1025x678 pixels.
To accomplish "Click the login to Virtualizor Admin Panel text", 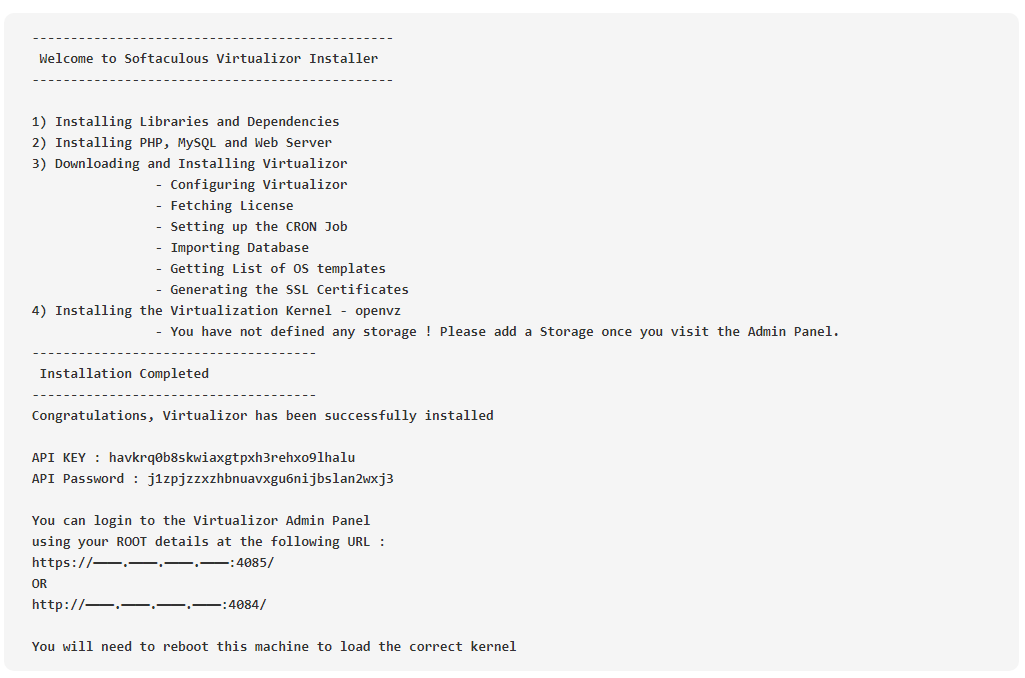I will pos(201,520).
